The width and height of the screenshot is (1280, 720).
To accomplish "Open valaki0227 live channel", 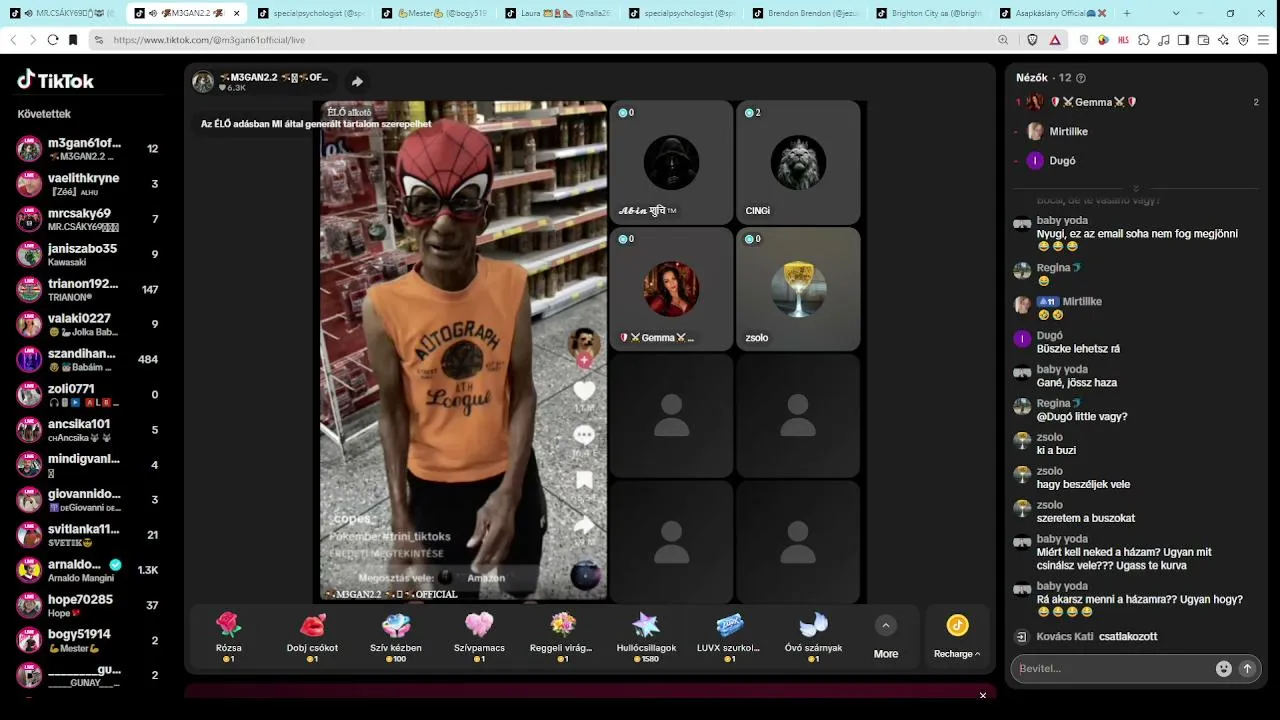I will [x=88, y=324].
